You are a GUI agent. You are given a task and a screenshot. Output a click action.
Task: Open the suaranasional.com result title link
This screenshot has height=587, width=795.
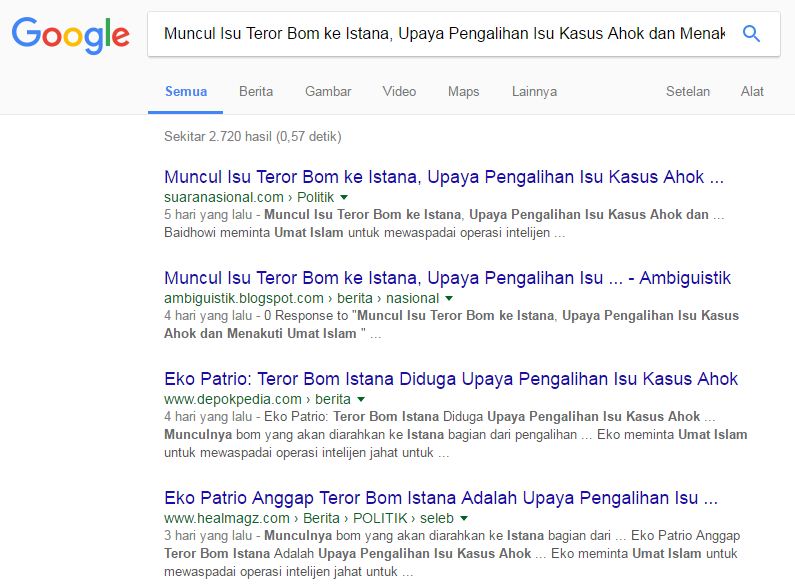(x=444, y=177)
